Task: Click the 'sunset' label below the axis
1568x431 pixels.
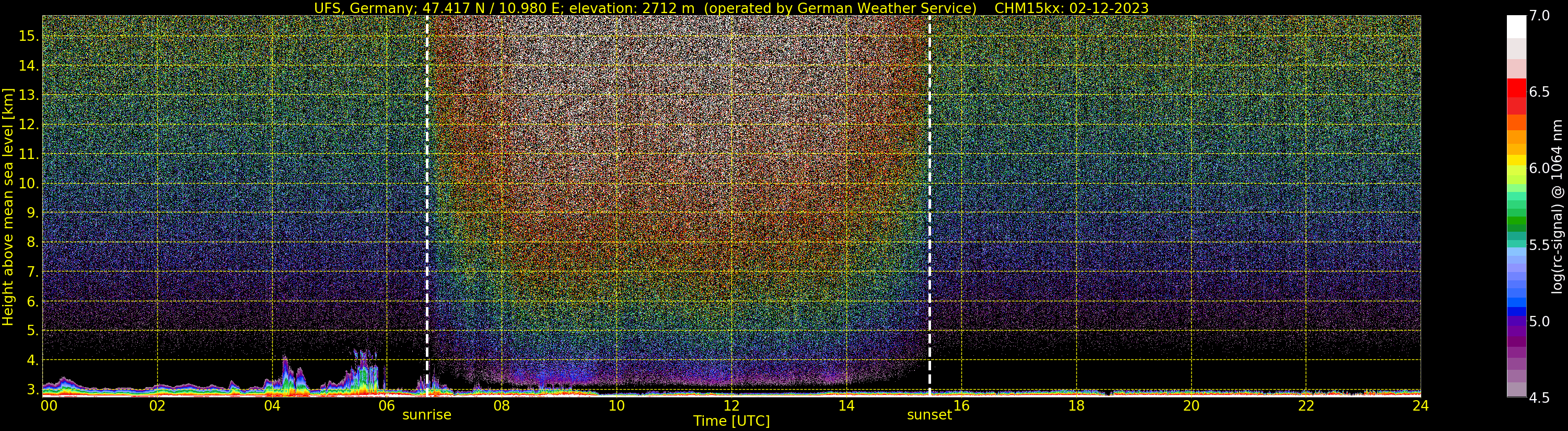Action: (x=930, y=415)
